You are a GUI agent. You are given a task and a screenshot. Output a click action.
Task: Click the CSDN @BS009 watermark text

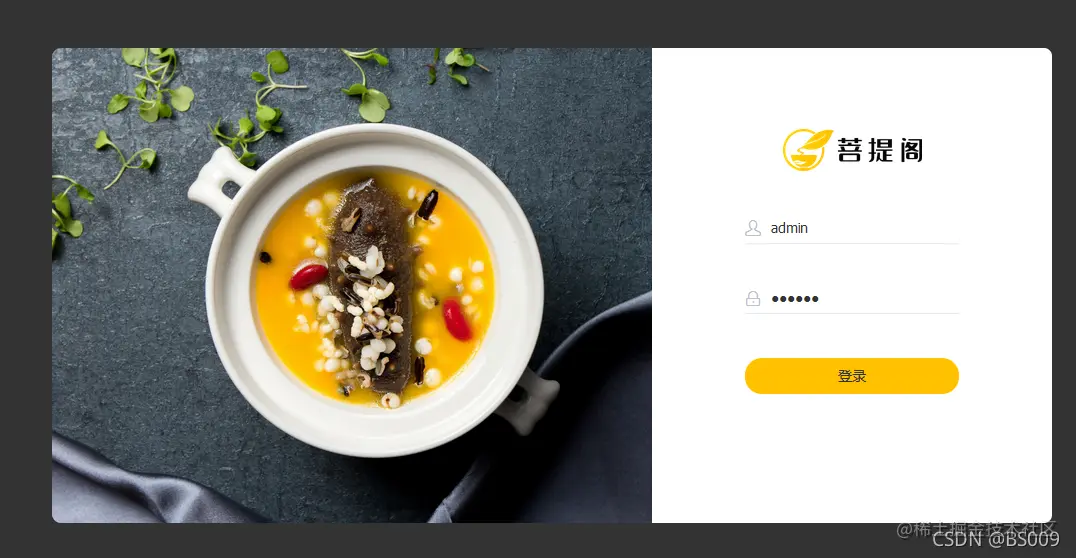pyautogui.click(x=996, y=540)
